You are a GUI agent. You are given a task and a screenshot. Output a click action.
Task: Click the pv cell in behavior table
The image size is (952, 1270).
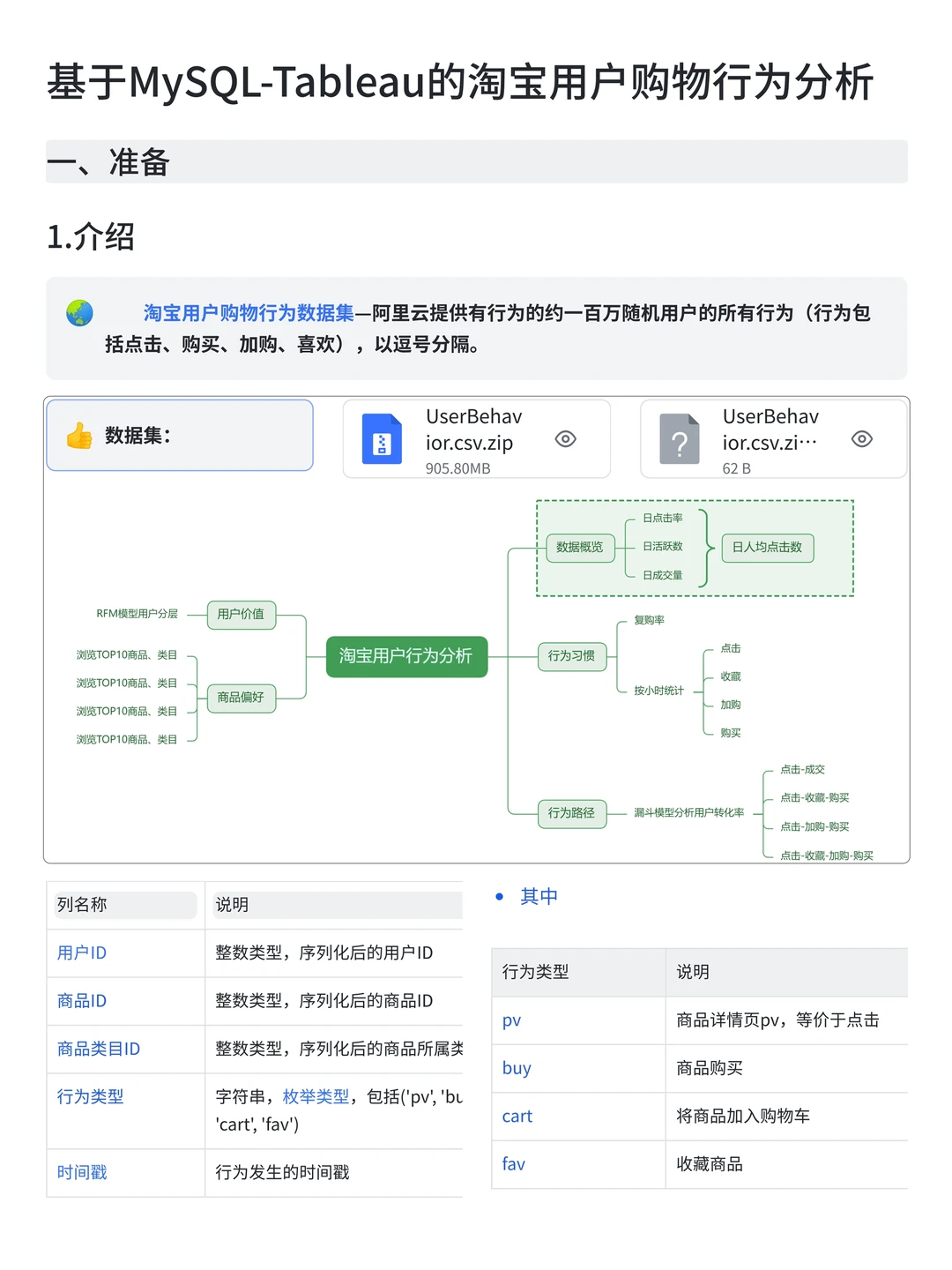pyautogui.click(x=578, y=1020)
